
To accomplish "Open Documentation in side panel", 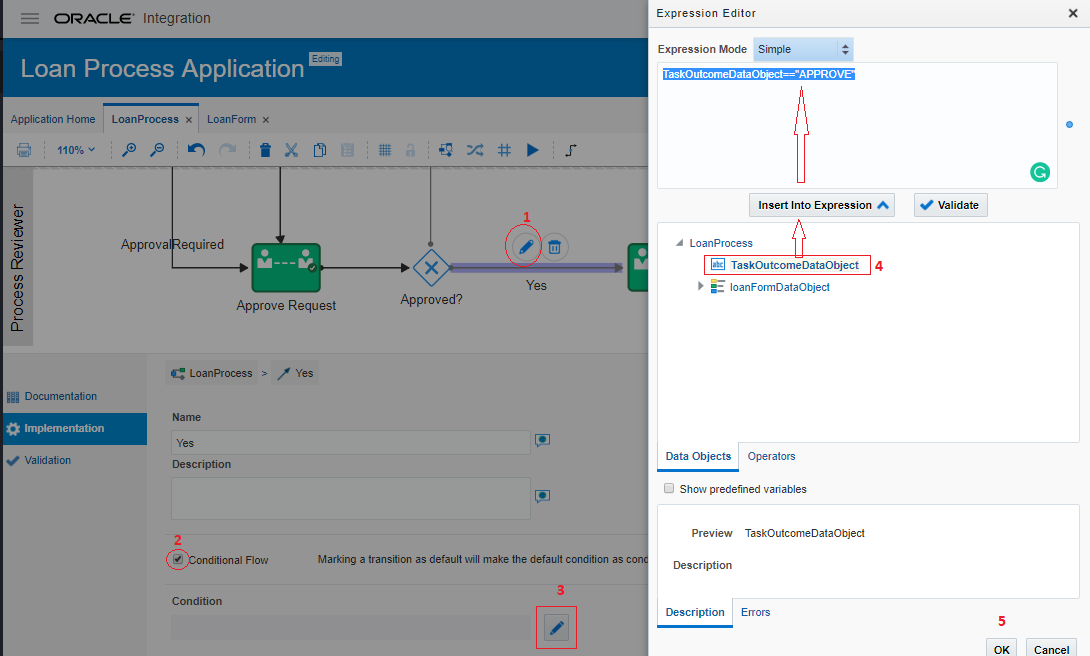I will click(60, 396).
